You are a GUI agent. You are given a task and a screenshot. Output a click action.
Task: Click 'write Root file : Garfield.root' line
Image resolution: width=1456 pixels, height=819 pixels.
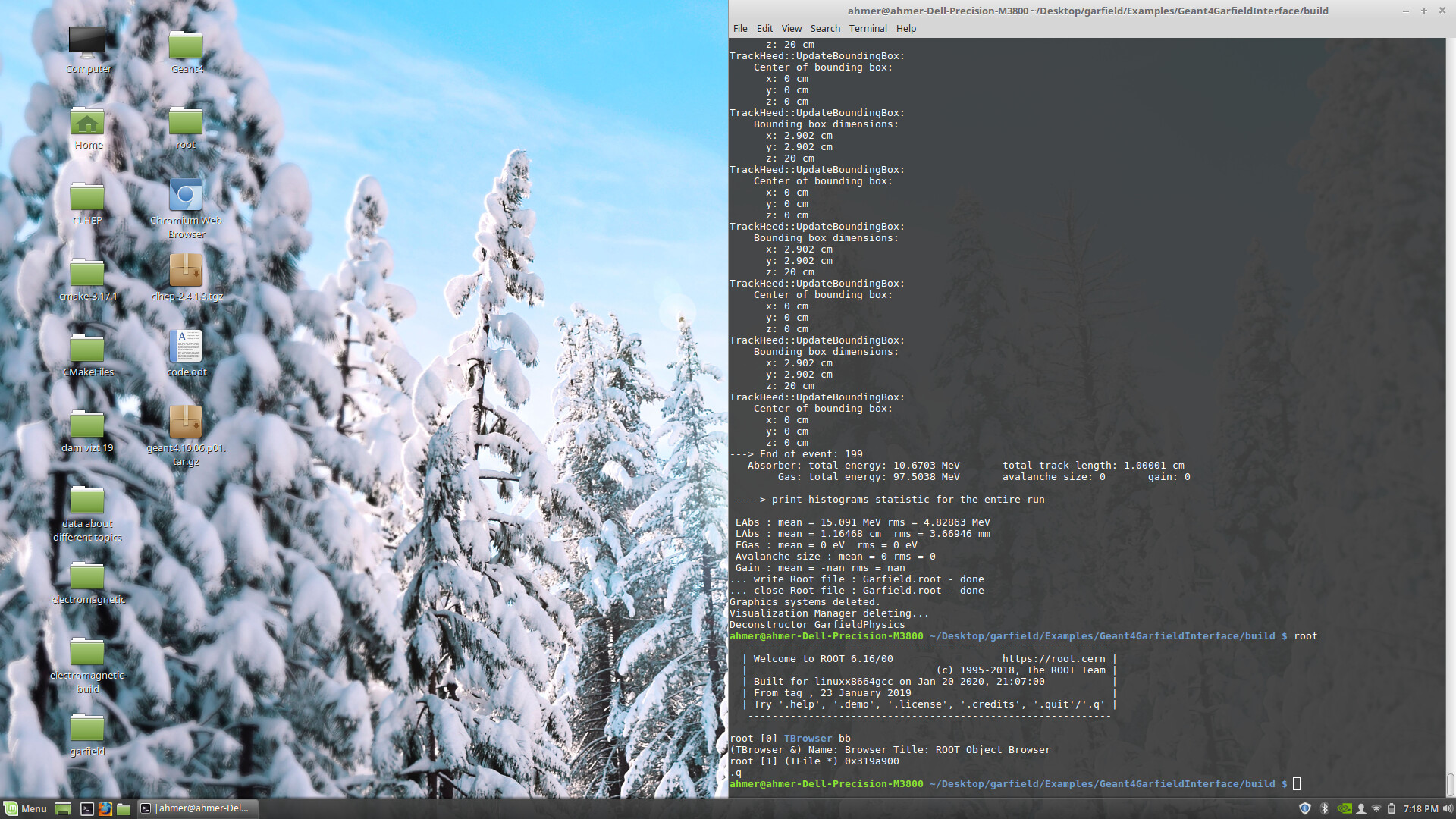[856, 579]
